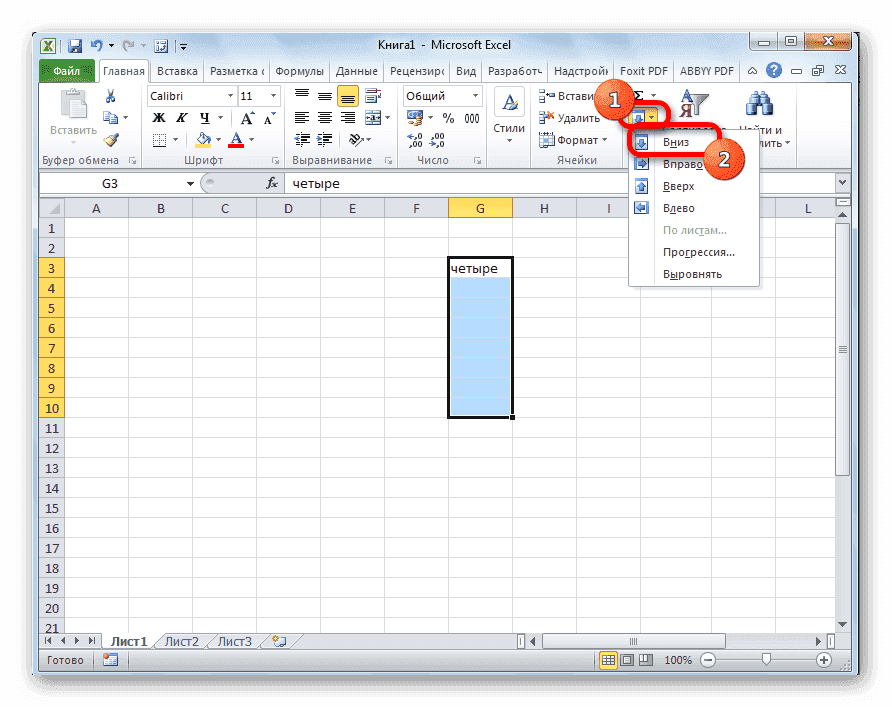Toggle italic formatting
The height and width of the screenshot is (707, 892).
point(182,117)
